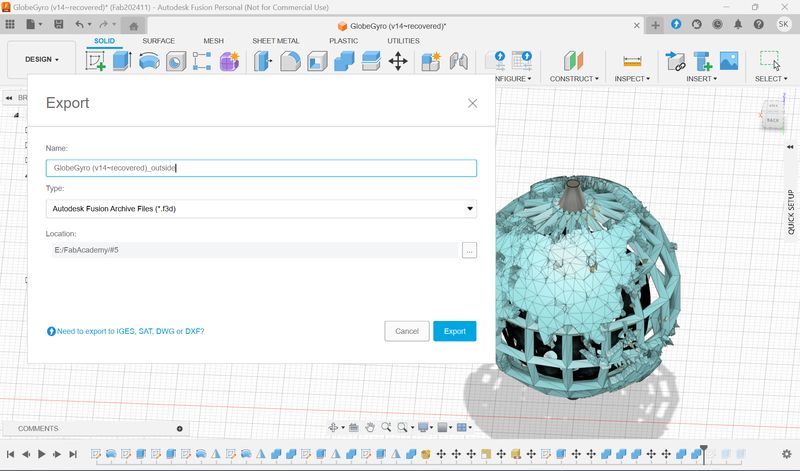Open the SK user profile avatar
Image resolution: width=800 pixels, height=471 pixels.
(x=783, y=24)
